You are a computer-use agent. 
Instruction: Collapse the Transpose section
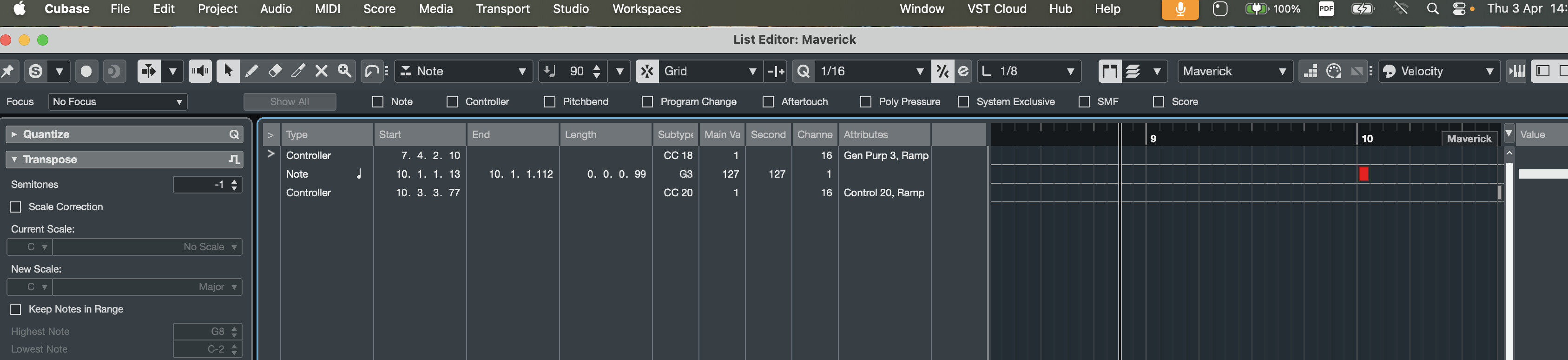click(14, 160)
